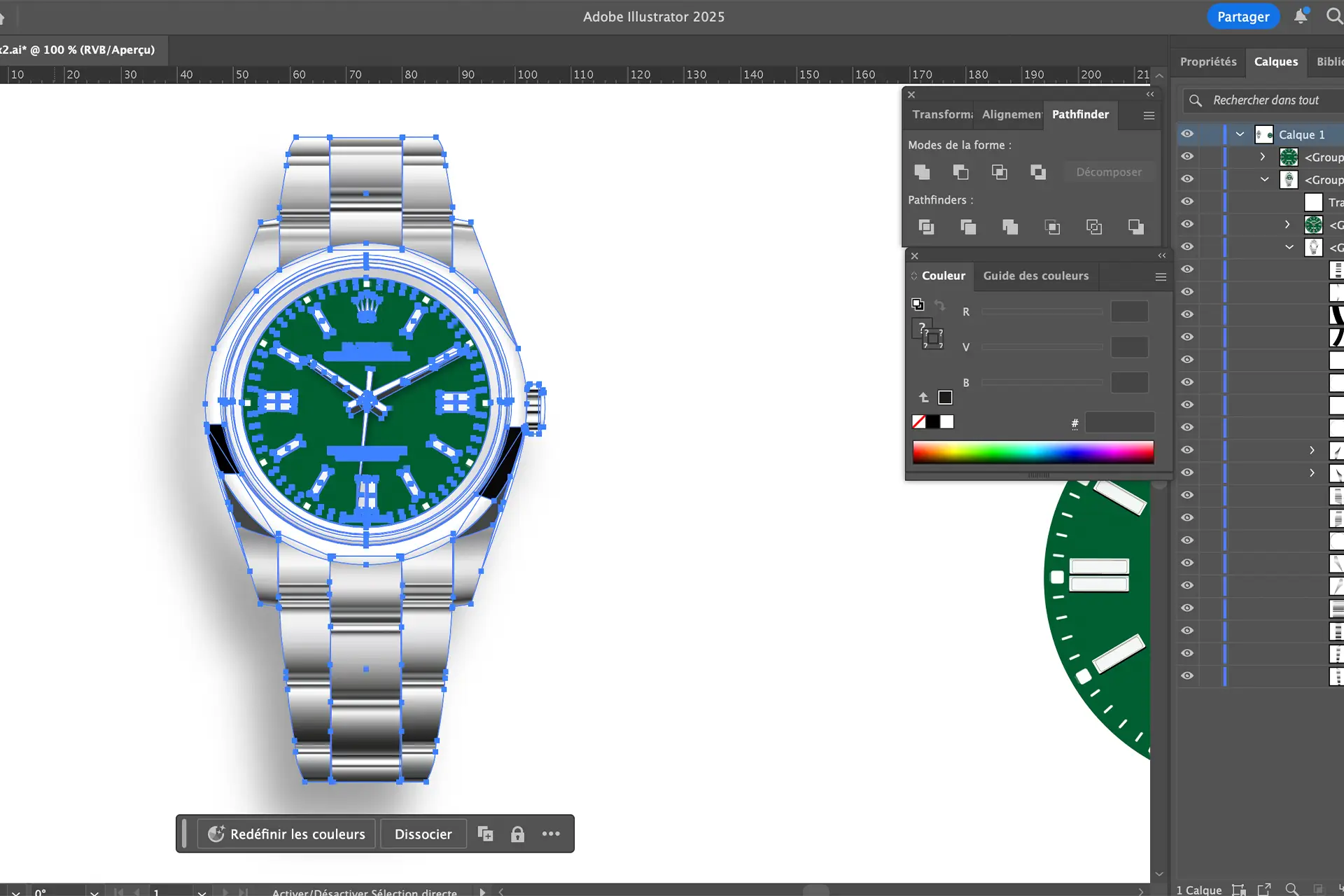Click the Partager button
Image resolution: width=1344 pixels, height=896 pixels.
tap(1243, 17)
